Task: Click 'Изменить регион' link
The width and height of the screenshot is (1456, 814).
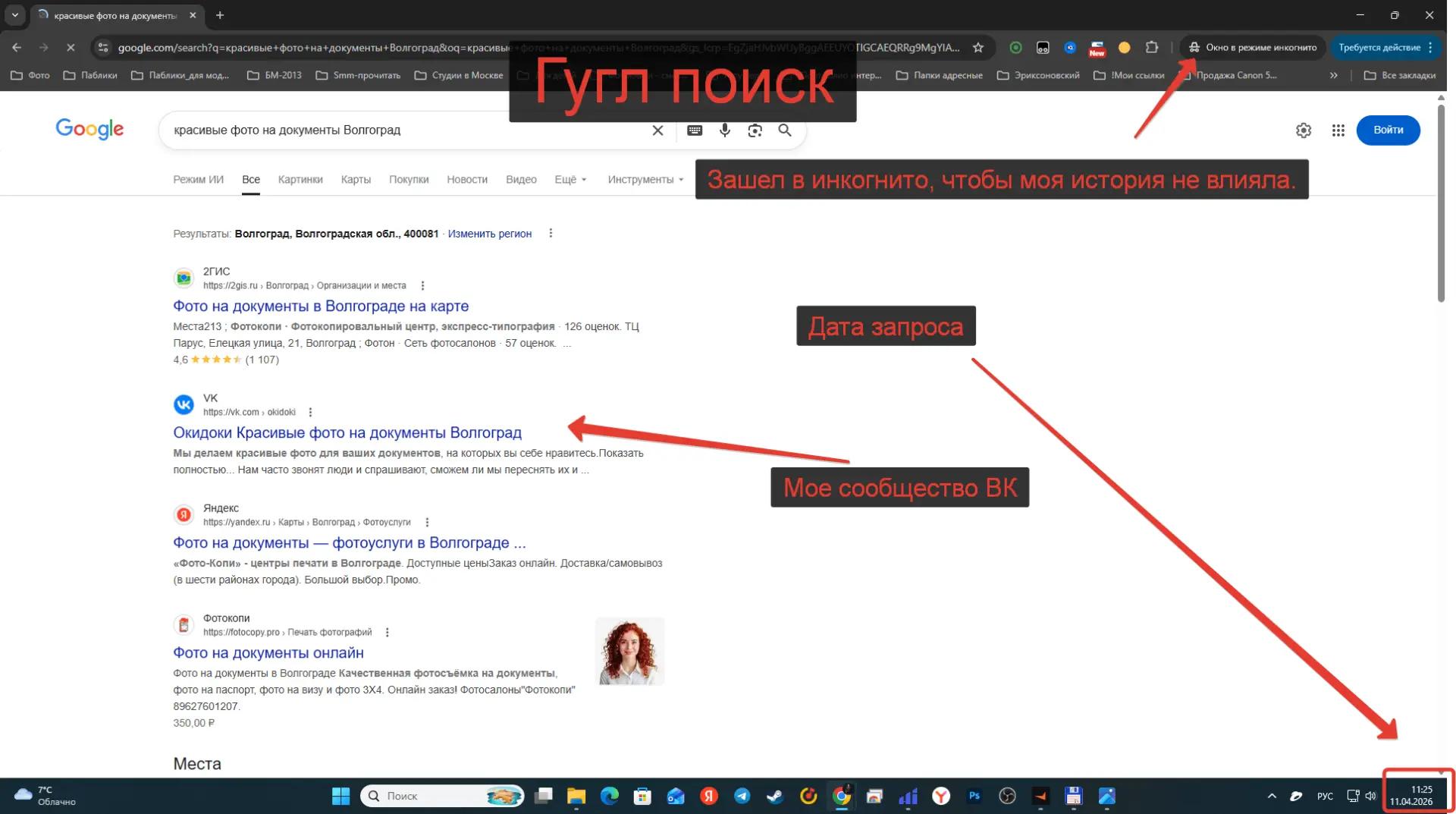Action: pyautogui.click(x=490, y=234)
